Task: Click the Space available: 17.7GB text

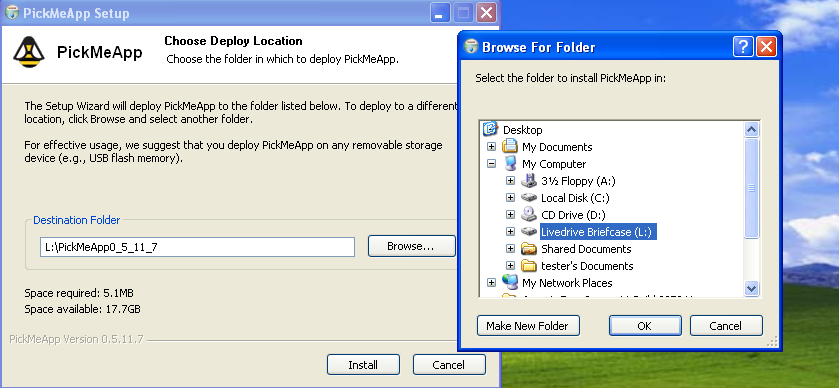Action: click(82, 309)
